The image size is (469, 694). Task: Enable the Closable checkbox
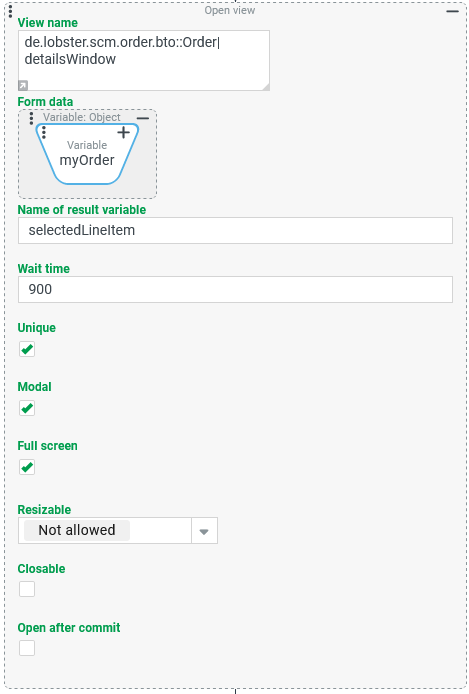(x=27, y=589)
